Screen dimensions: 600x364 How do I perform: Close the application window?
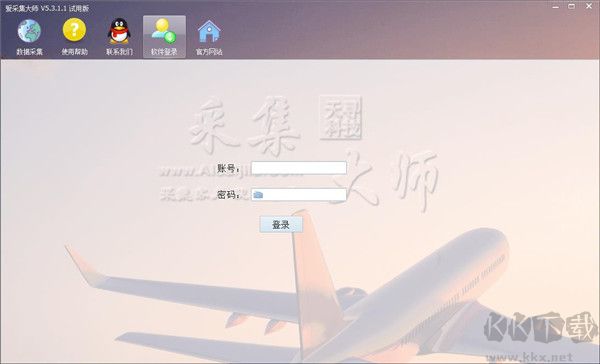point(589,7)
